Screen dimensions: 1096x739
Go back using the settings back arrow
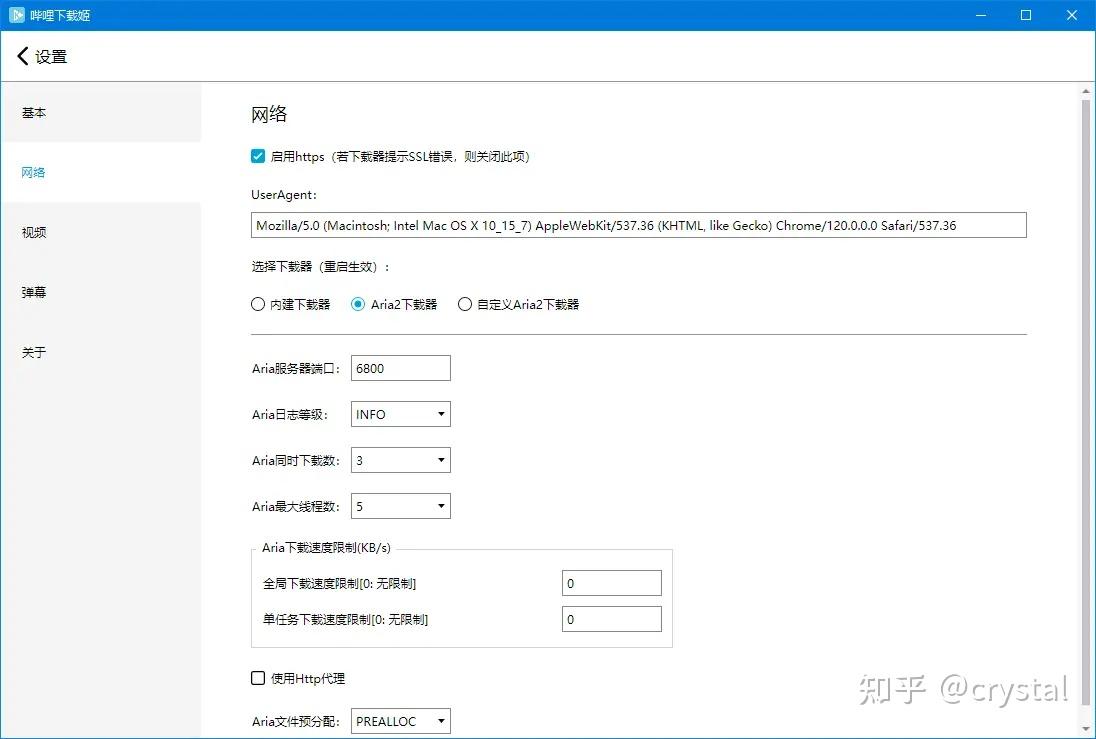point(22,56)
